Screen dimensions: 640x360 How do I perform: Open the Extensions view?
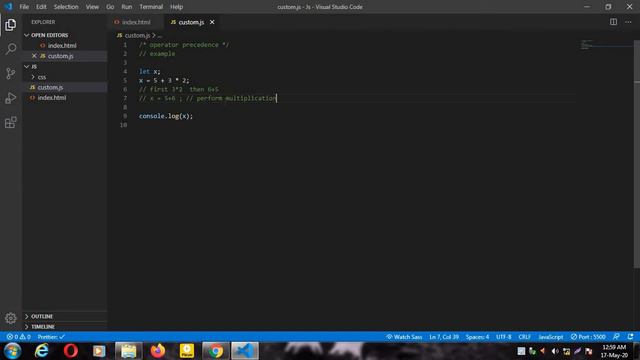pyautogui.click(x=11, y=122)
